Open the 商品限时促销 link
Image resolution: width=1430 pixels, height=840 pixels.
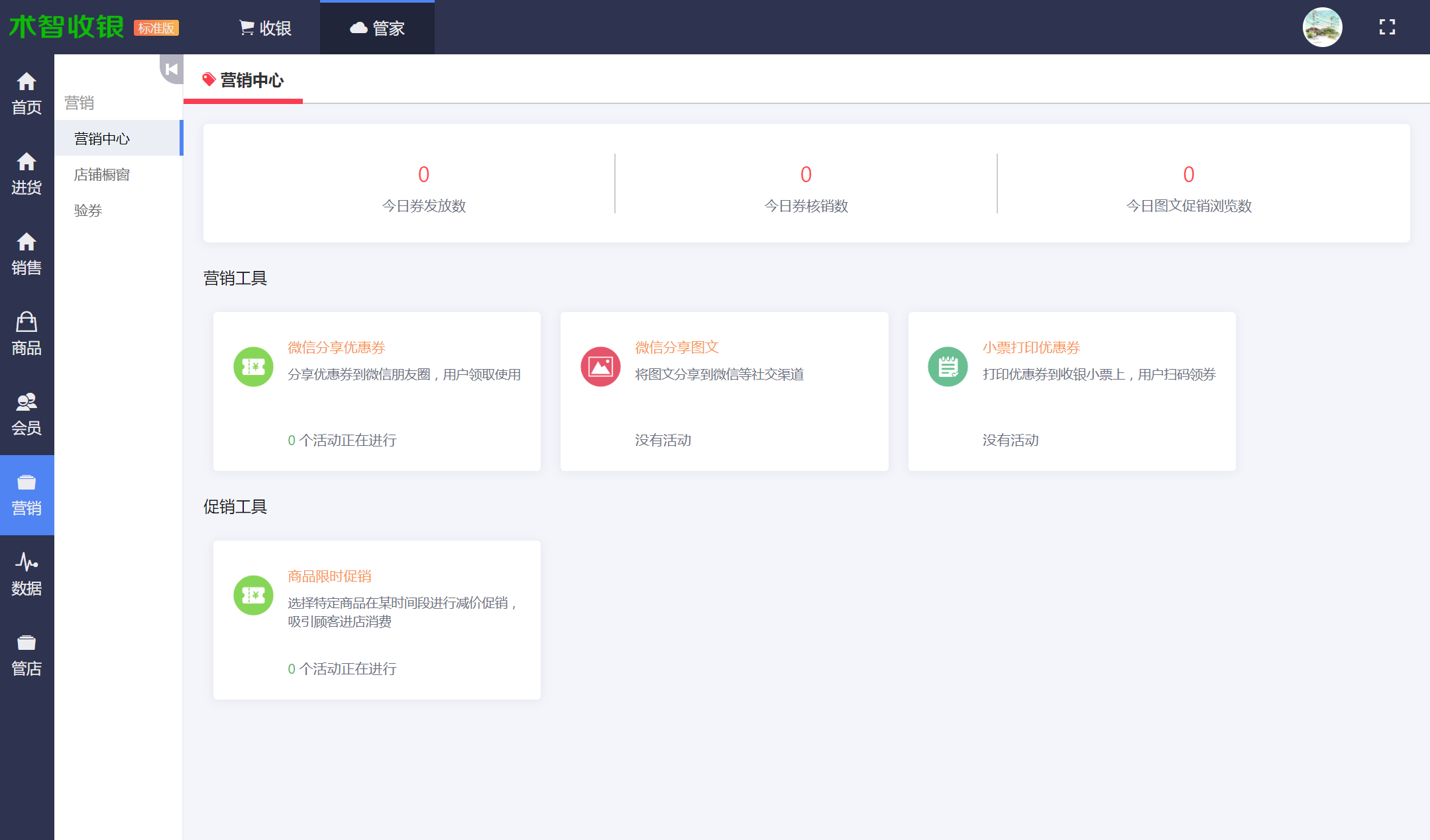coord(329,576)
